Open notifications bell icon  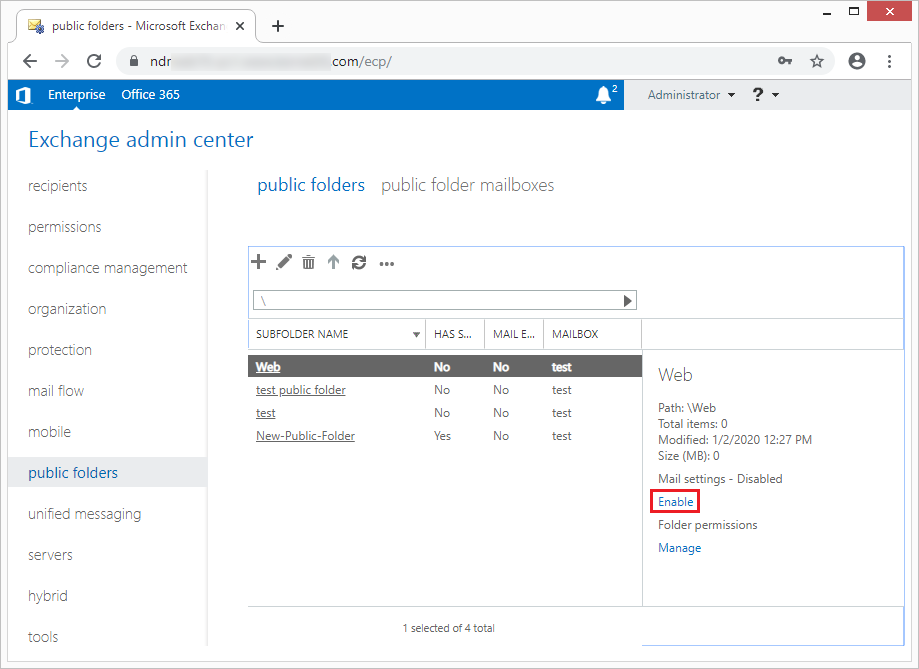point(603,95)
